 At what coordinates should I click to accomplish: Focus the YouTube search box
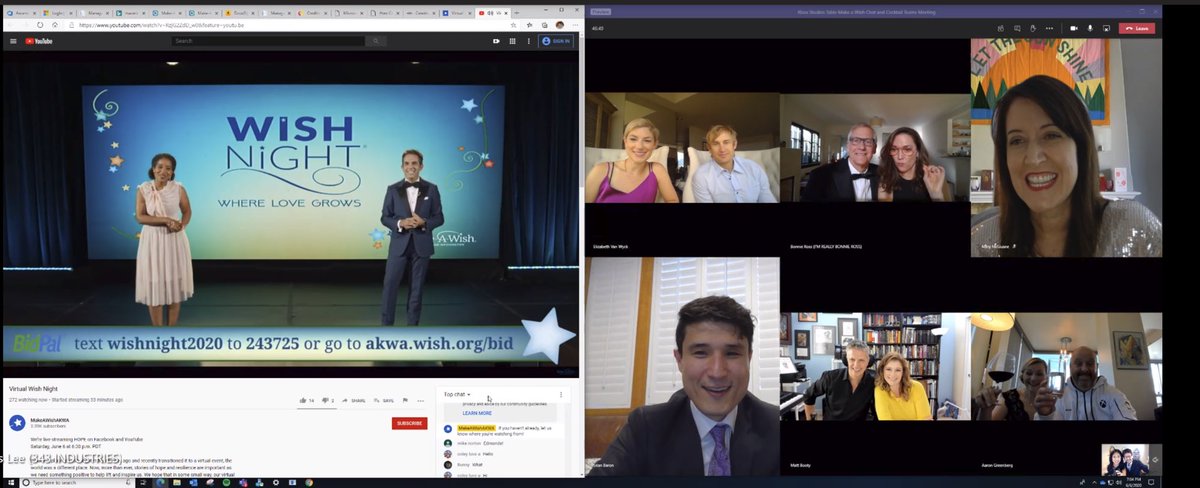pyautogui.click(x=267, y=41)
